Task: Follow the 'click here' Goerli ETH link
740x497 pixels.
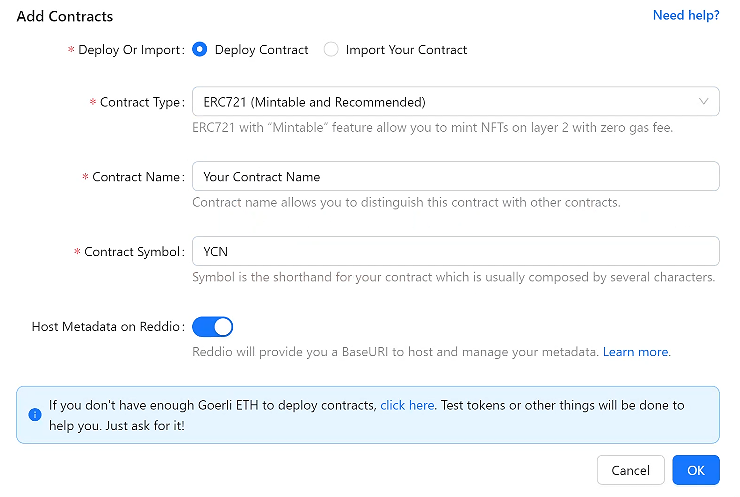Action: (407, 405)
